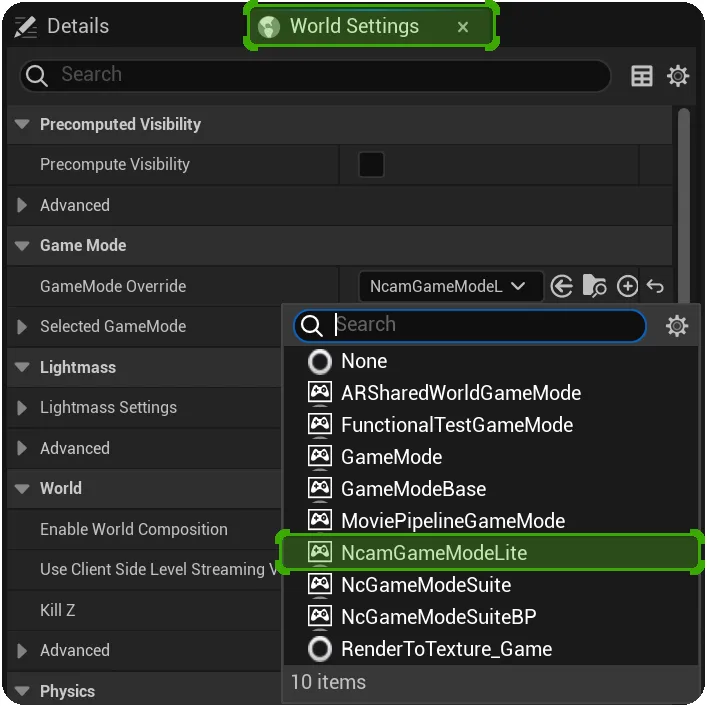Click the Kill Z property label
Viewport: 707px width, 707px height.
57,610
